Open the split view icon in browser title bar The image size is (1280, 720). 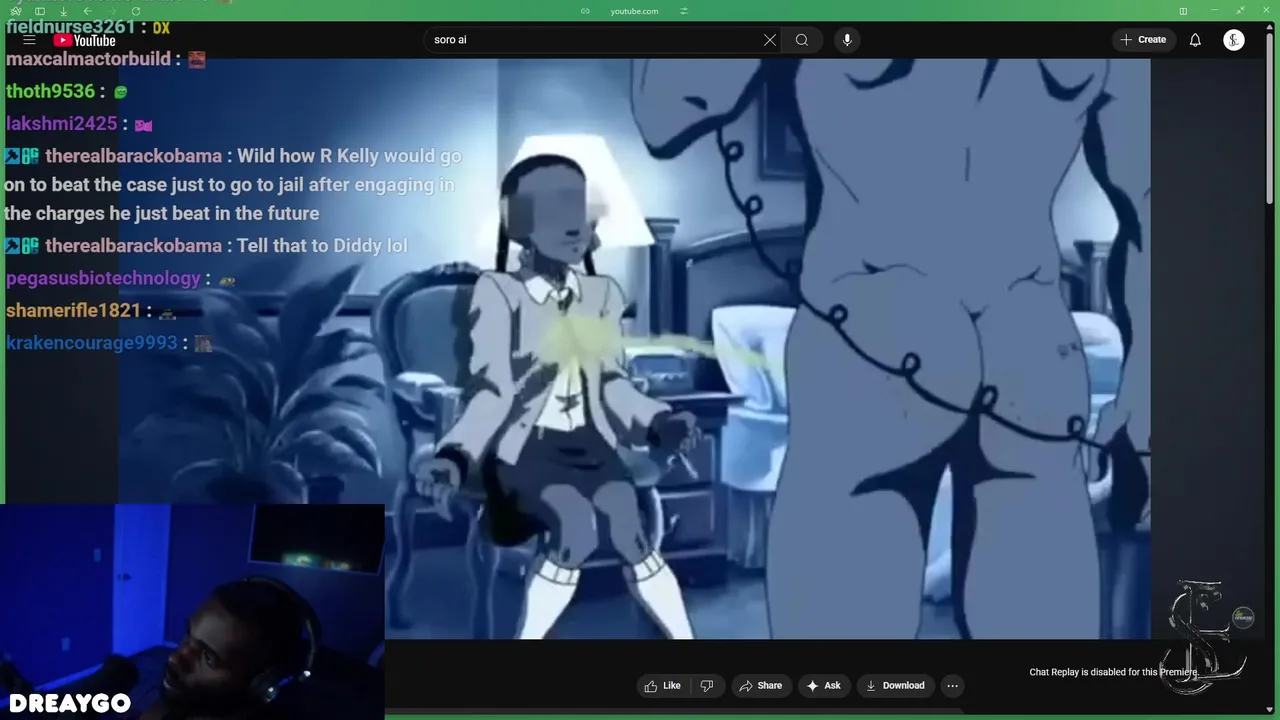pos(1183,11)
